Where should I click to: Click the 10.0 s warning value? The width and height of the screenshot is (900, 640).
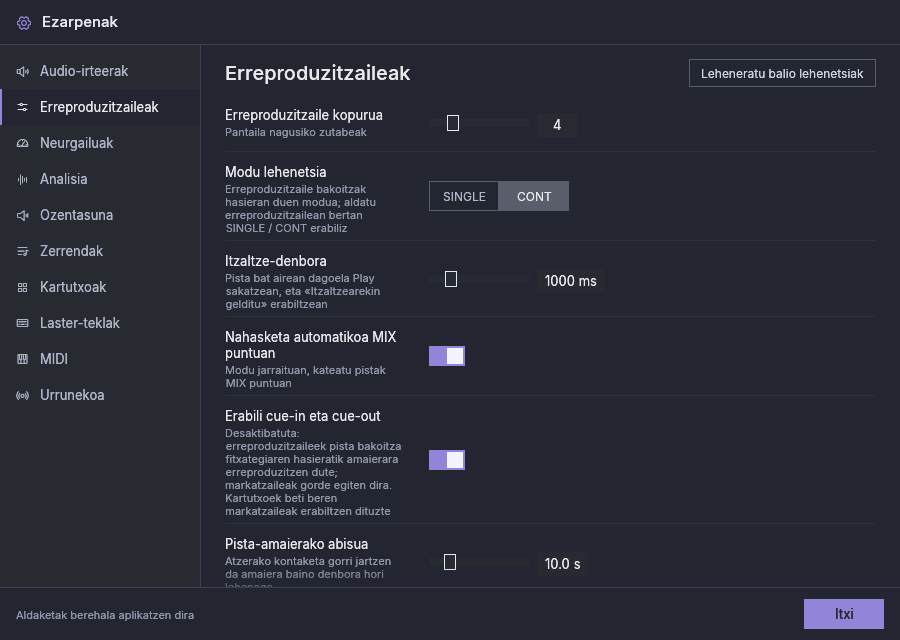(x=562, y=564)
